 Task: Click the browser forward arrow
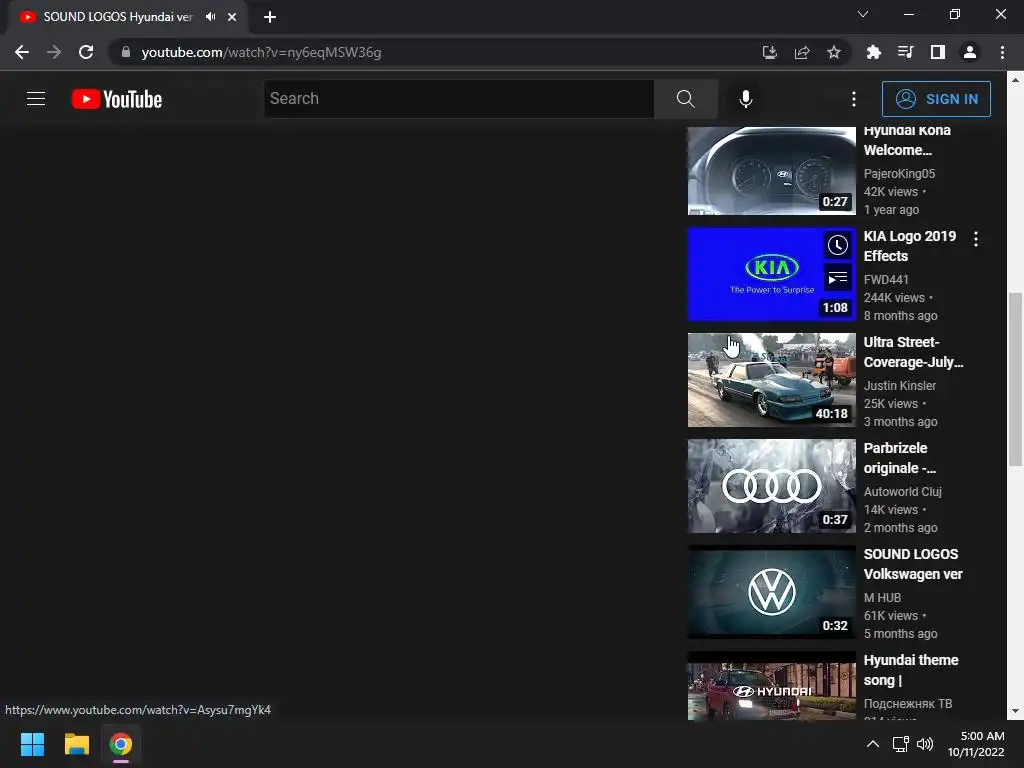tap(54, 52)
